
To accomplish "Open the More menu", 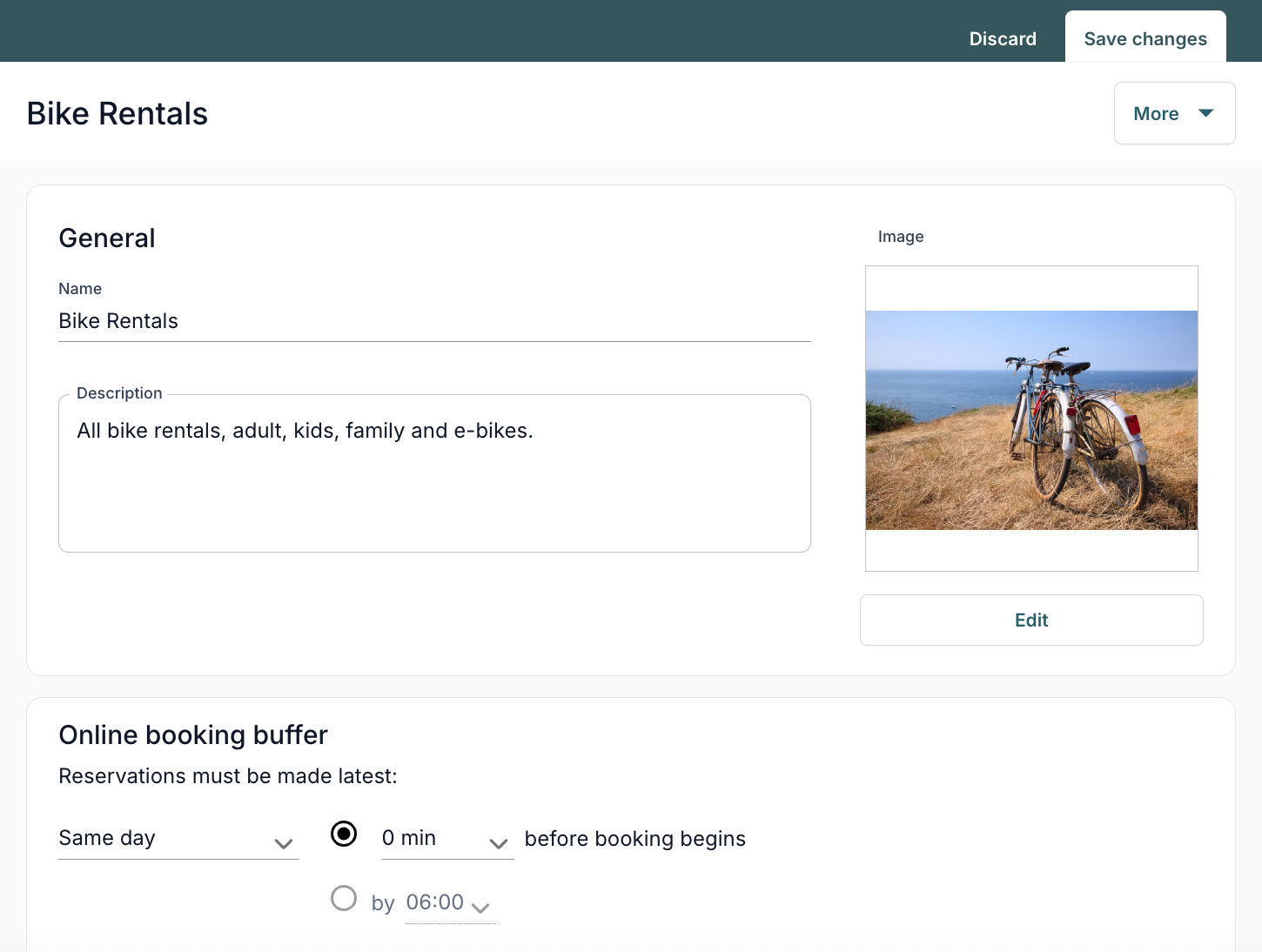I will click(1174, 113).
